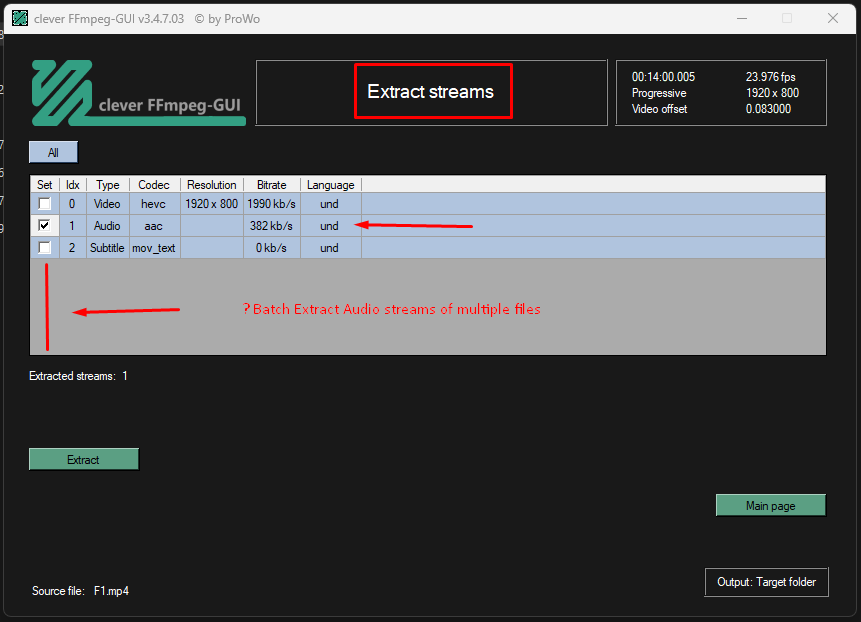This screenshot has width=861, height=622.
Task: Click the Idx column header
Action: pos(72,185)
